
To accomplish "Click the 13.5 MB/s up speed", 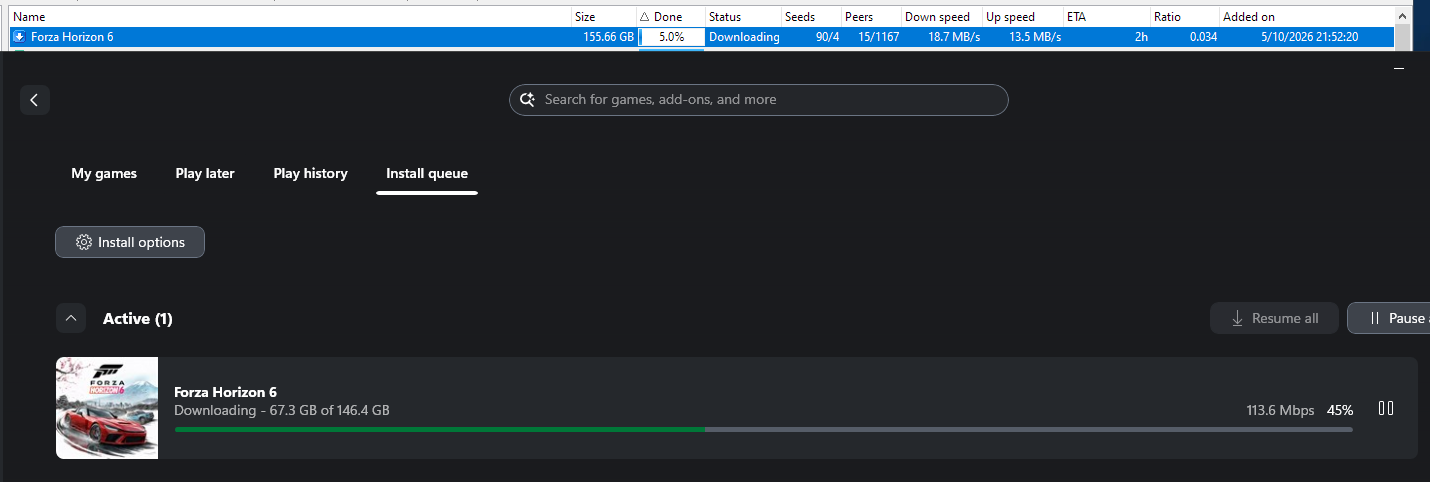I will [1035, 37].
